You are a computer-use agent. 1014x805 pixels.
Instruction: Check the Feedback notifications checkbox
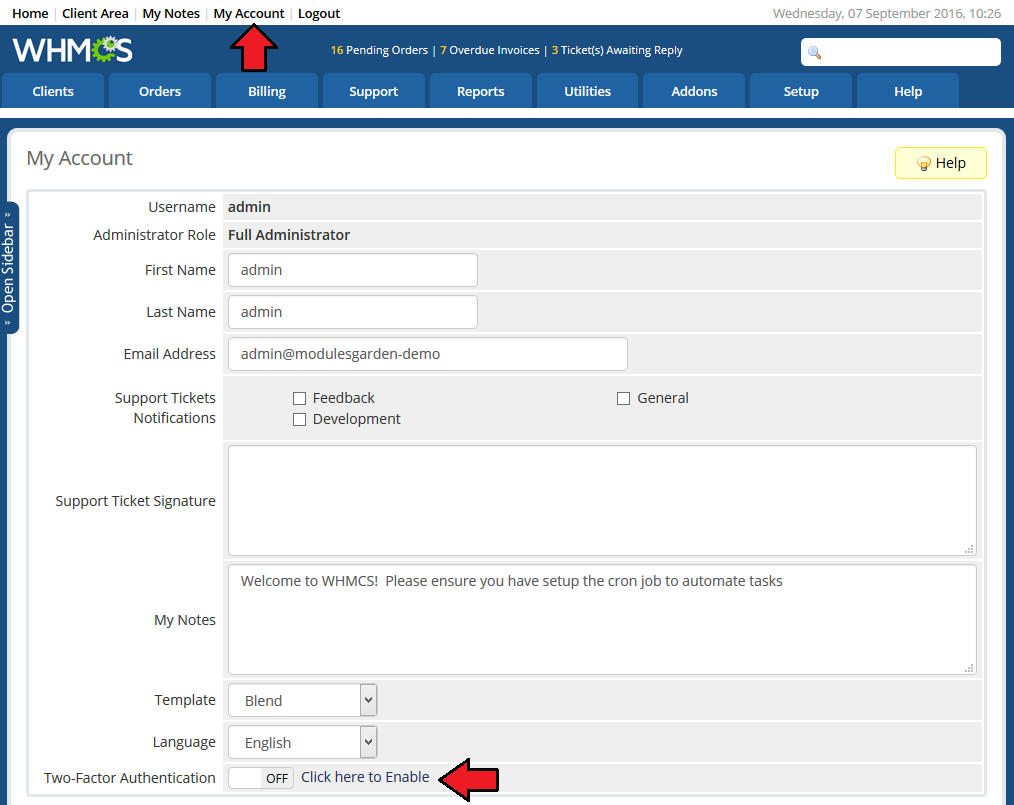click(299, 398)
